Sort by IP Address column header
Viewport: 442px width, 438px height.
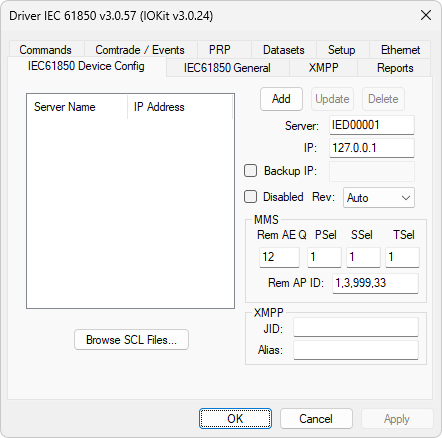180,107
